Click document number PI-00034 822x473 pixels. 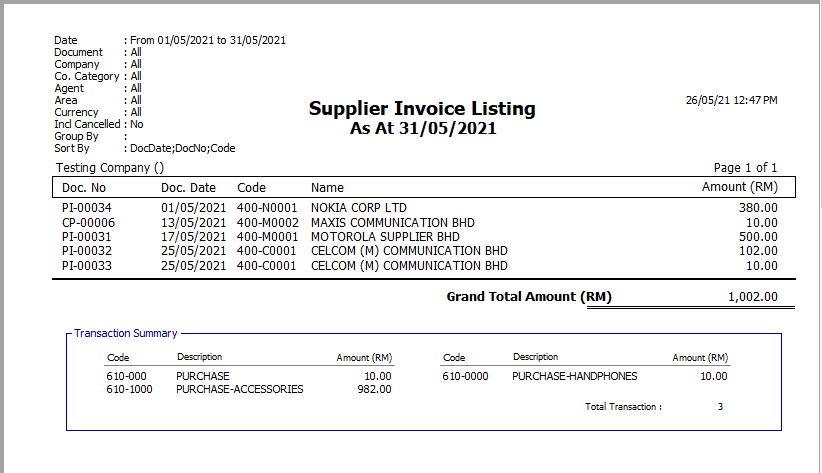[88, 208]
